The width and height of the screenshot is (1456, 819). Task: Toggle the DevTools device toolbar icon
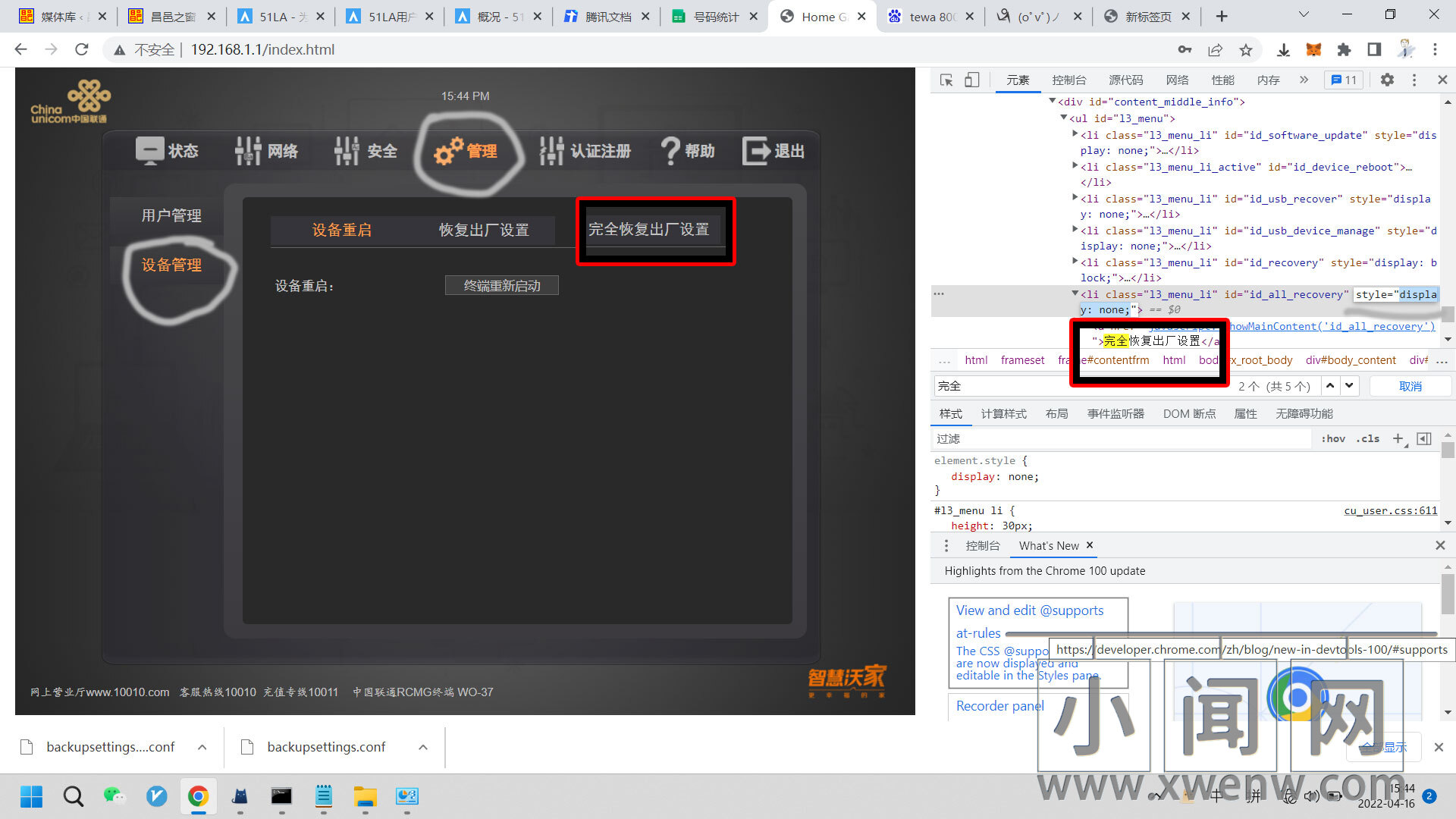click(x=971, y=80)
